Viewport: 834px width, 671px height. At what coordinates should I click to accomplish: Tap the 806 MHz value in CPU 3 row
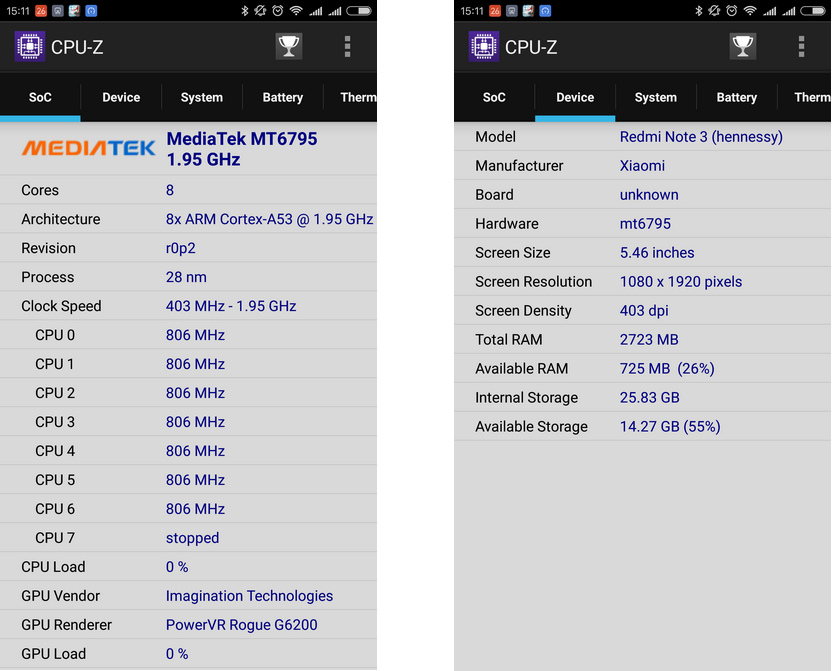point(195,422)
